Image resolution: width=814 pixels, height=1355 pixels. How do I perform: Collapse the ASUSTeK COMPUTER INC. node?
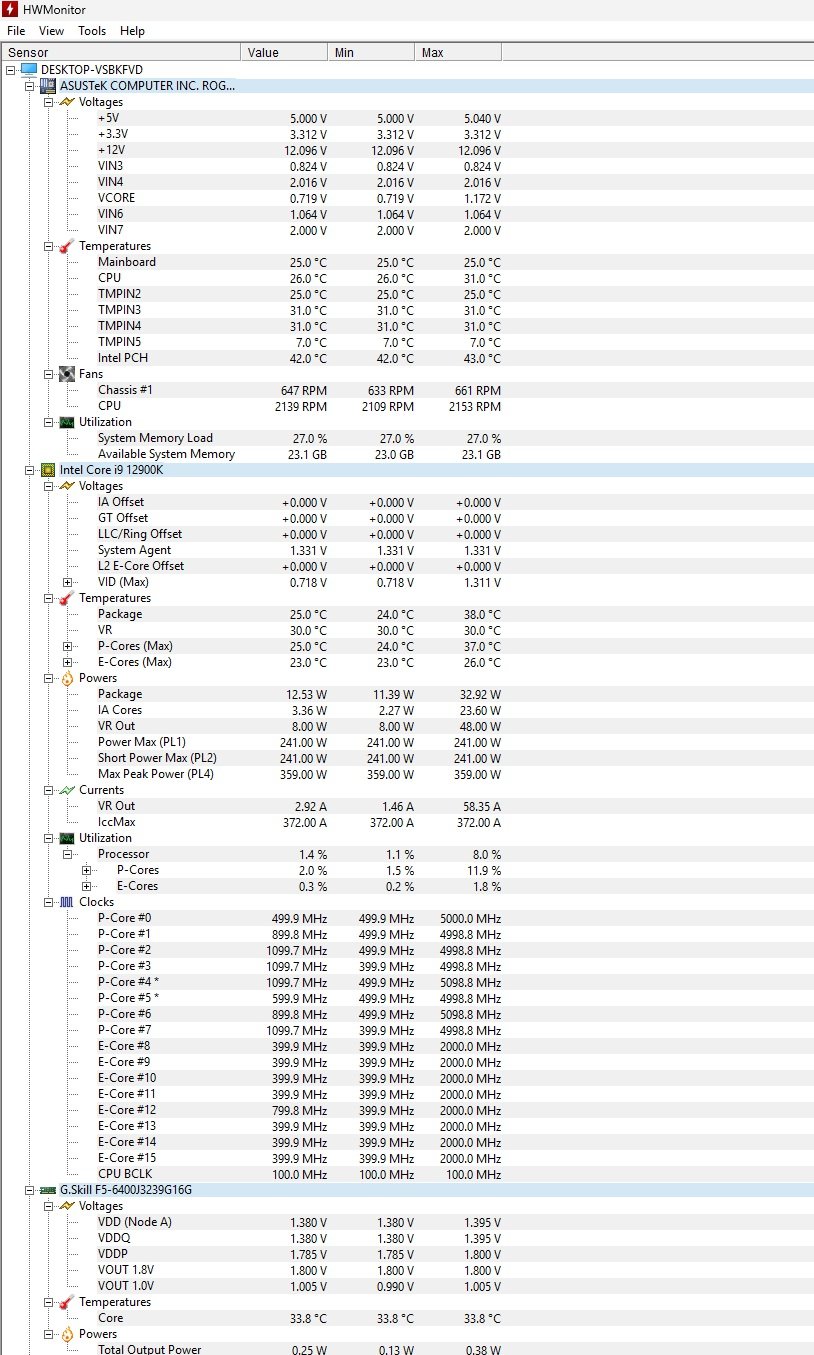tap(30, 86)
